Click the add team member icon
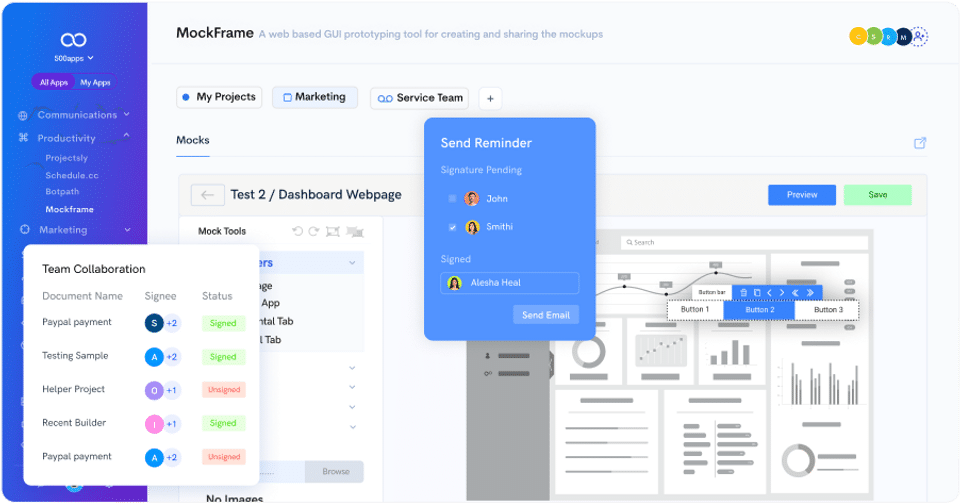Image resolution: width=960 pixels, height=503 pixels. click(x=919, y=37)
